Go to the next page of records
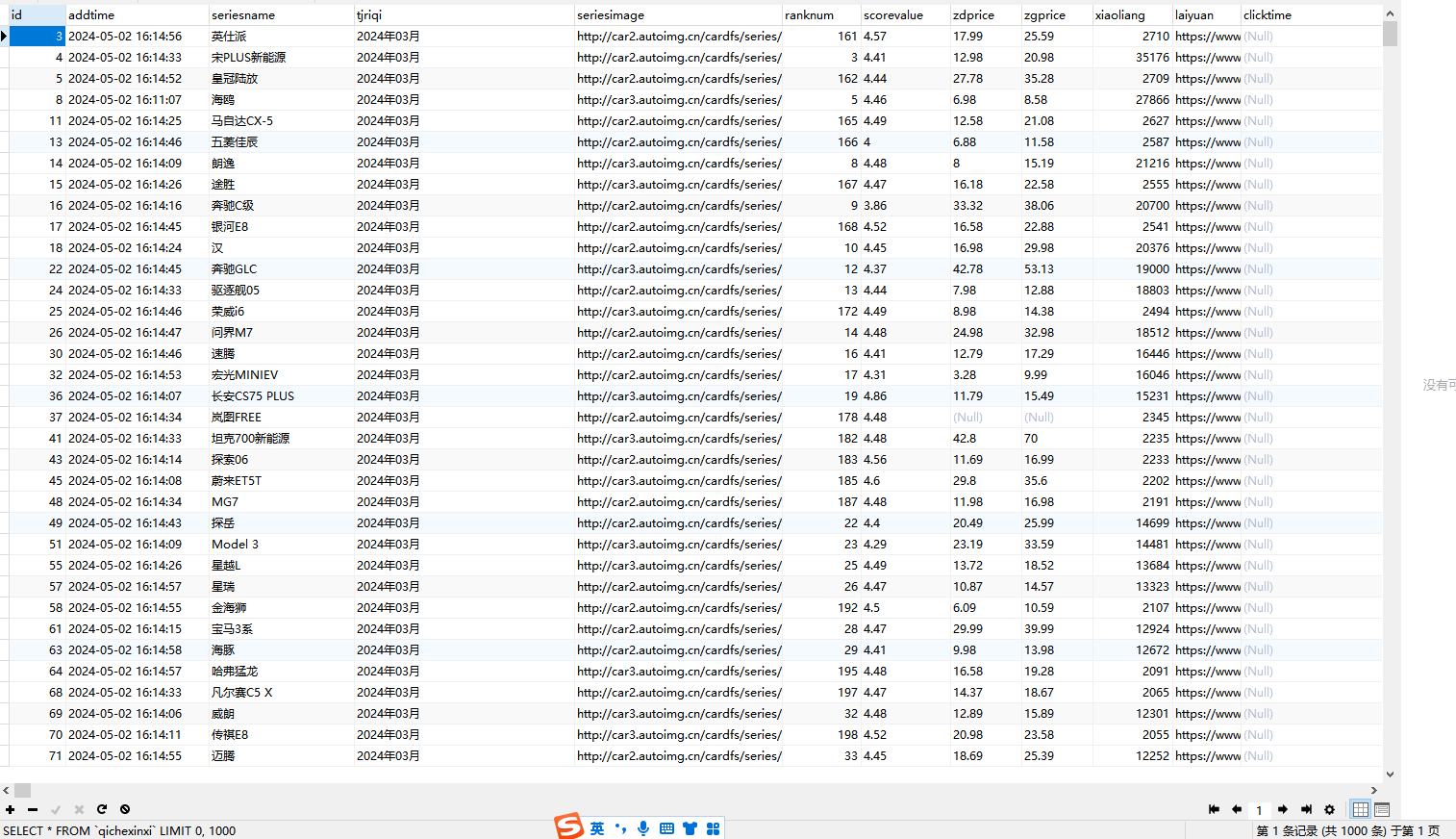1456x839 pixels. [1283, 810]
